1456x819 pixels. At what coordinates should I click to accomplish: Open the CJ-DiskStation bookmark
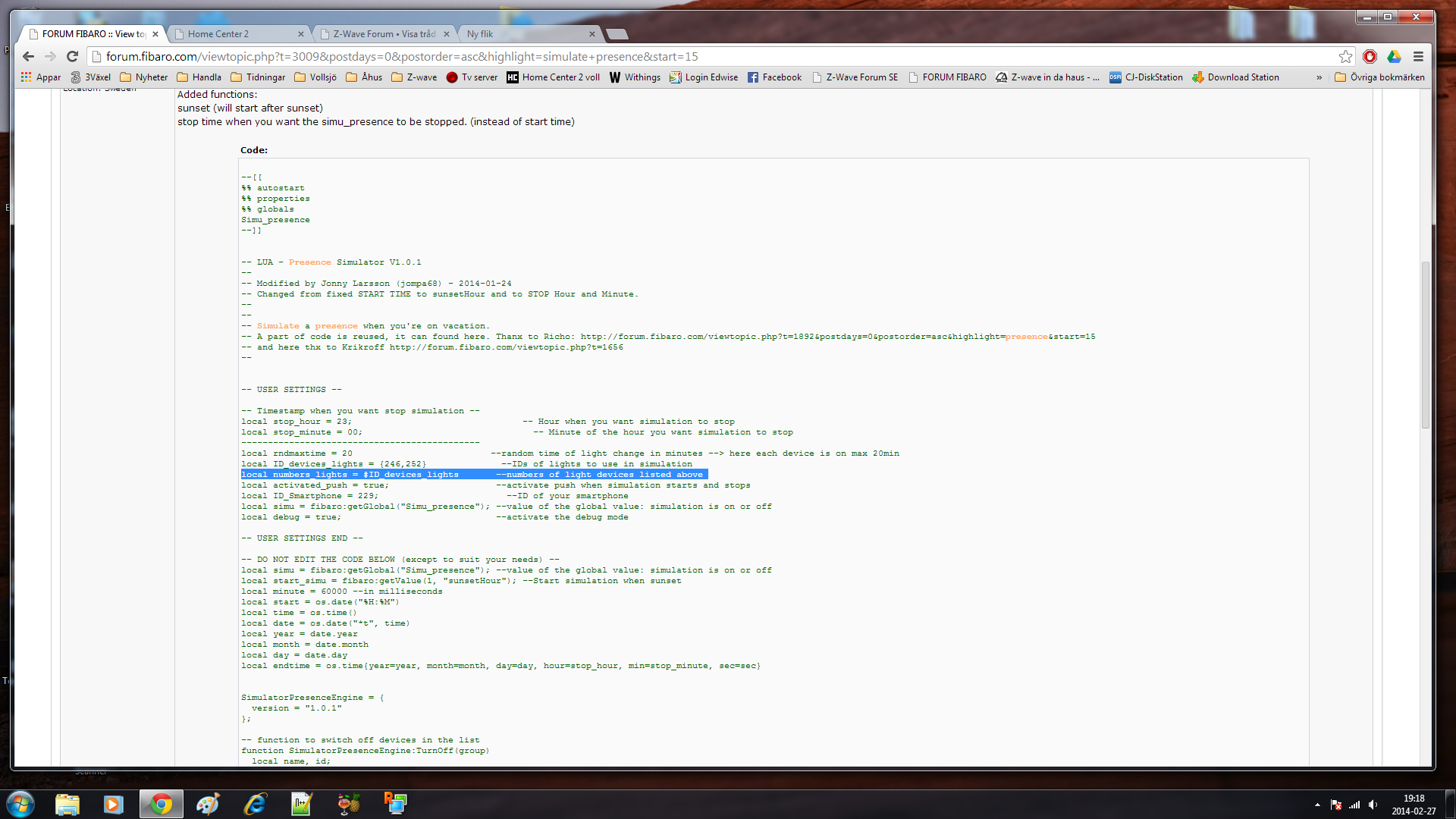point(1146,77)
